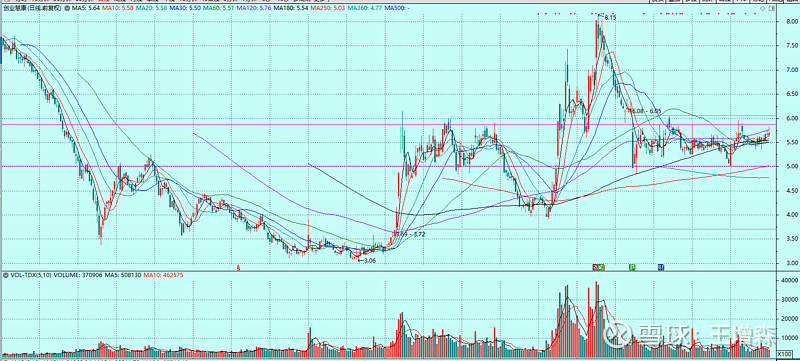Viewport: 800px width, 361px height.
Task: Click the stock name title 创业慧康
Action: point(15,8)
